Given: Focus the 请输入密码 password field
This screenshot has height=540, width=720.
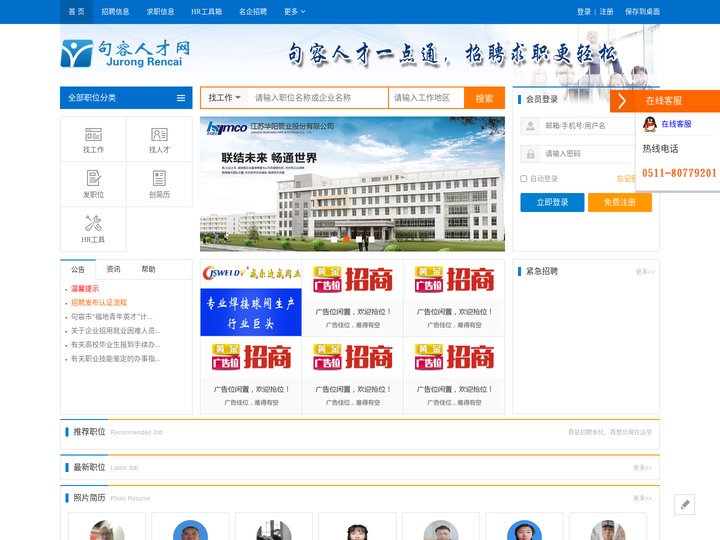Looking at the screenshot, I should 588,154.
